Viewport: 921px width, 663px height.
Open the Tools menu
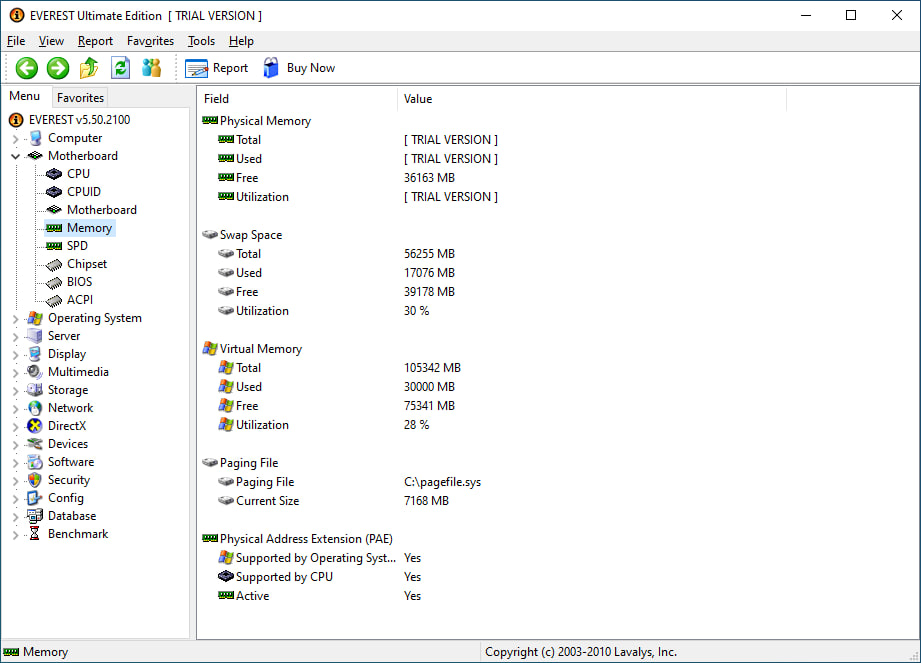201,41
